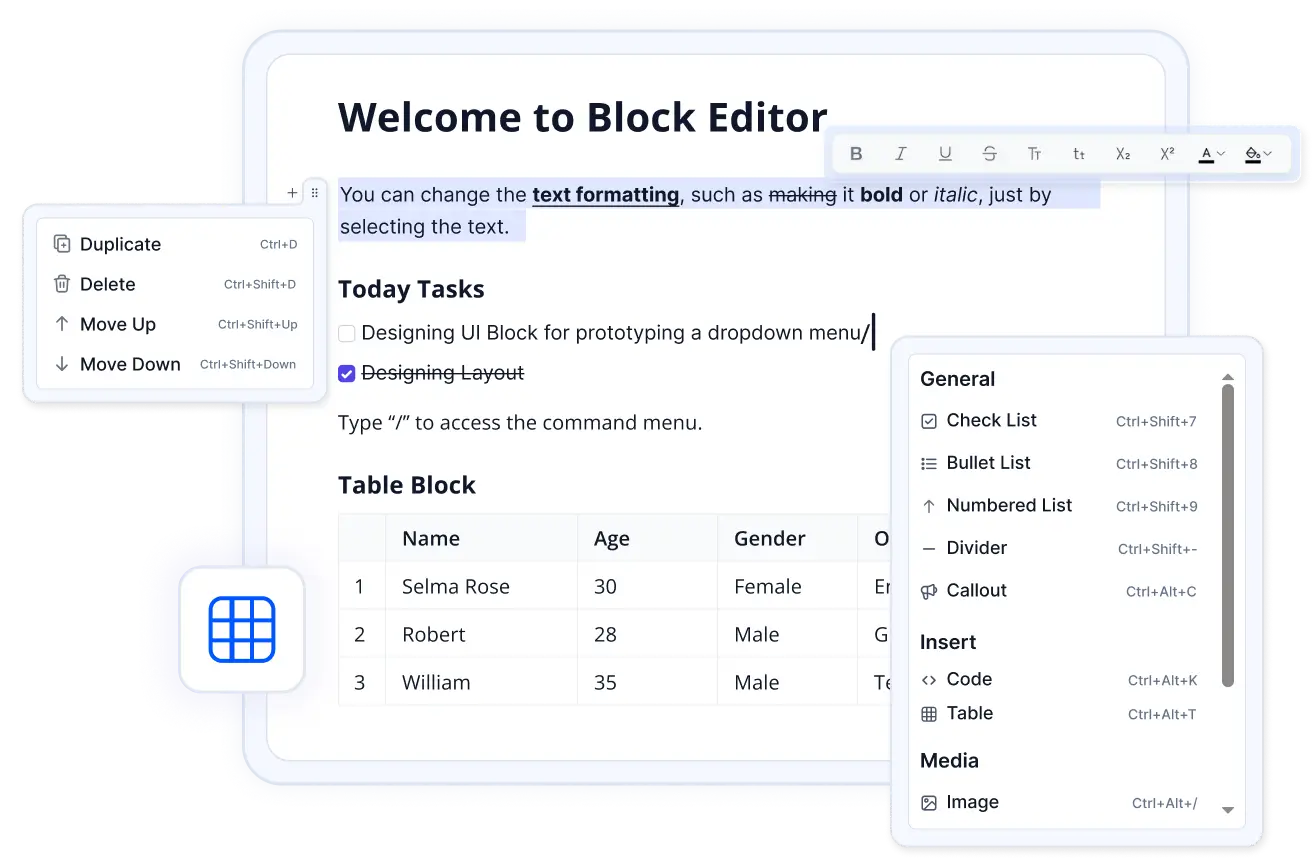
Task: Select Delete from the block context menu
Action: pos(107,284)
